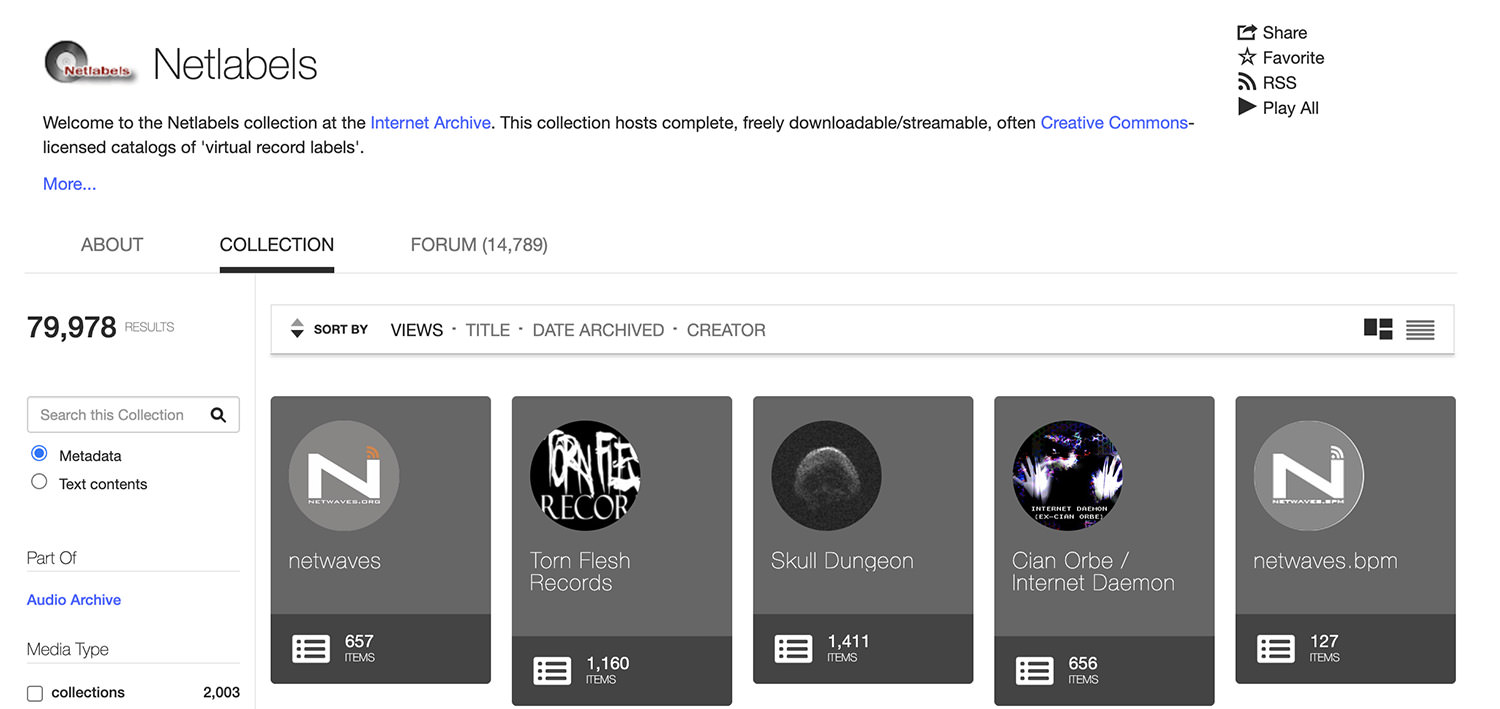Open the Audio Archive link
1500x709 pixels.
(74, 600)
